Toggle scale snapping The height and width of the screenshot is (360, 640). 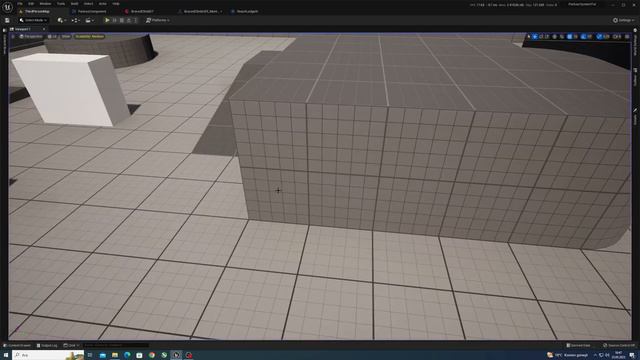pyautogui.click(x=599, y=37)
